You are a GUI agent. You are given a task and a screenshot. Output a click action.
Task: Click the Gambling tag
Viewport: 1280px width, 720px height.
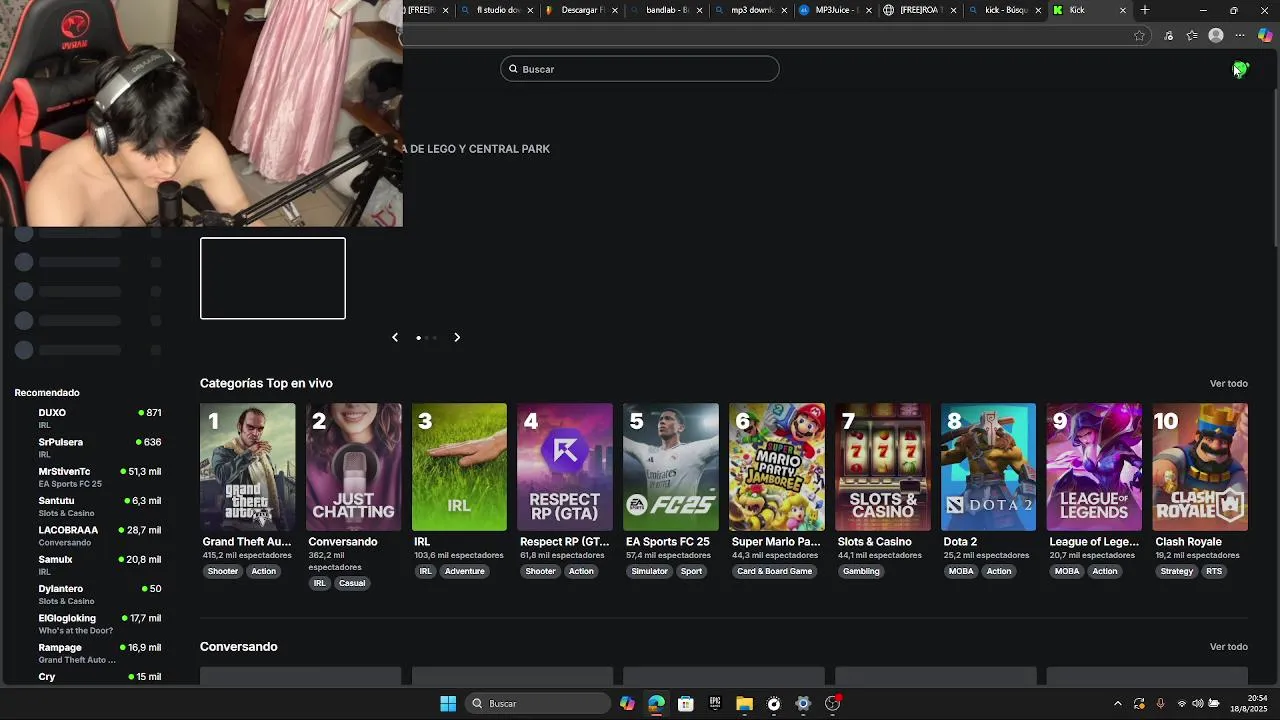tap(861, 572)
